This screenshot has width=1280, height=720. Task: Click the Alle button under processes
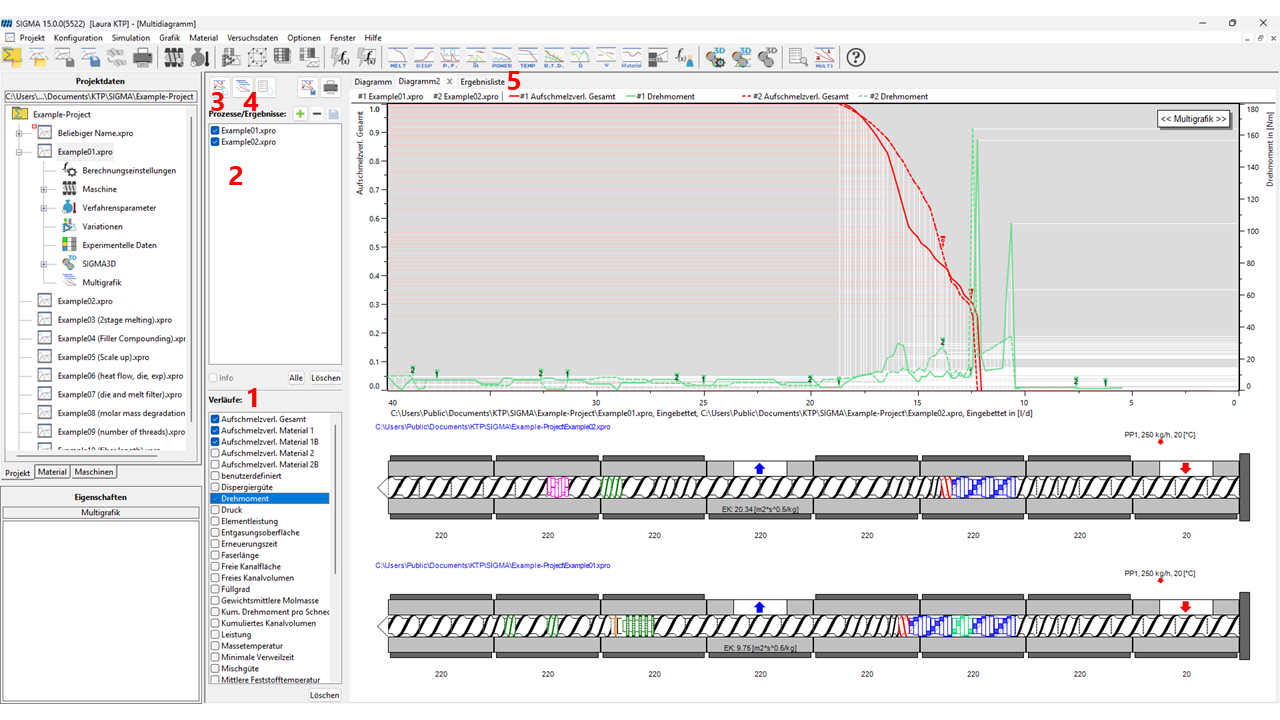(296, 378)
